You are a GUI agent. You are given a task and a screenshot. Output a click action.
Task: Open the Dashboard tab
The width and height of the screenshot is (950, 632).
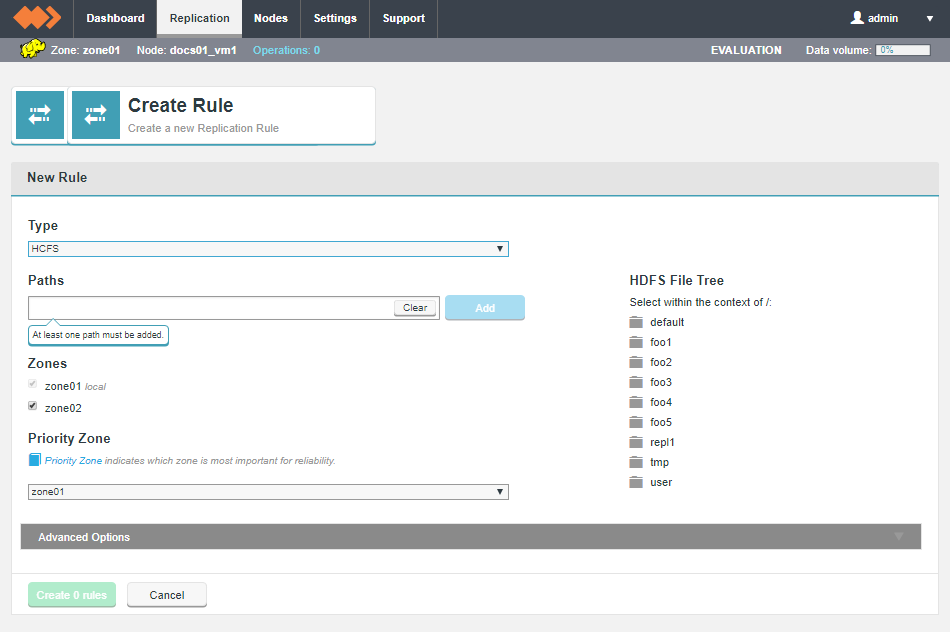click(x=115, y=18)
